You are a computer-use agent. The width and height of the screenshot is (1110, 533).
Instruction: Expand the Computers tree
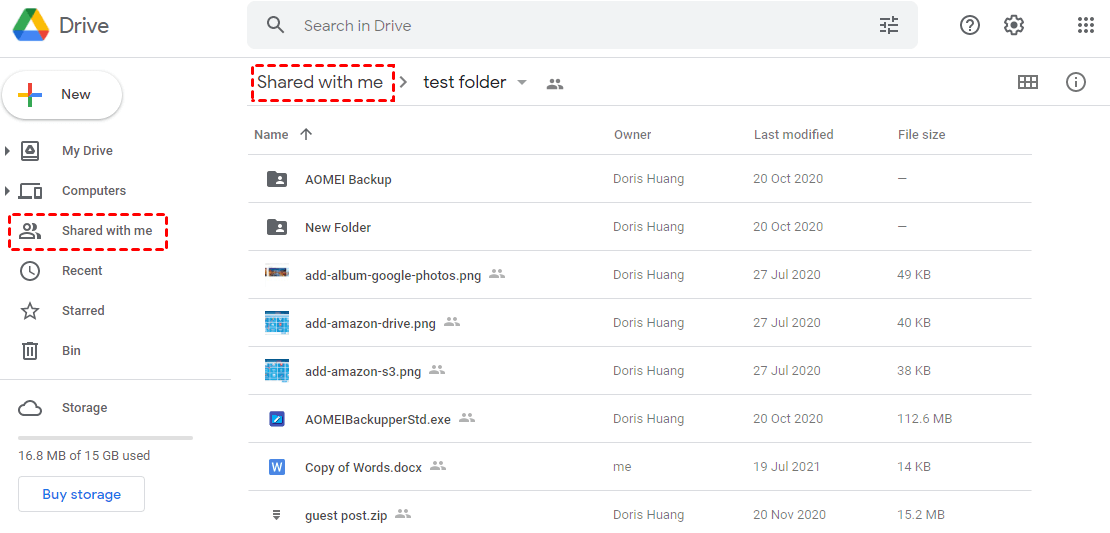click(x=8, y=191)
